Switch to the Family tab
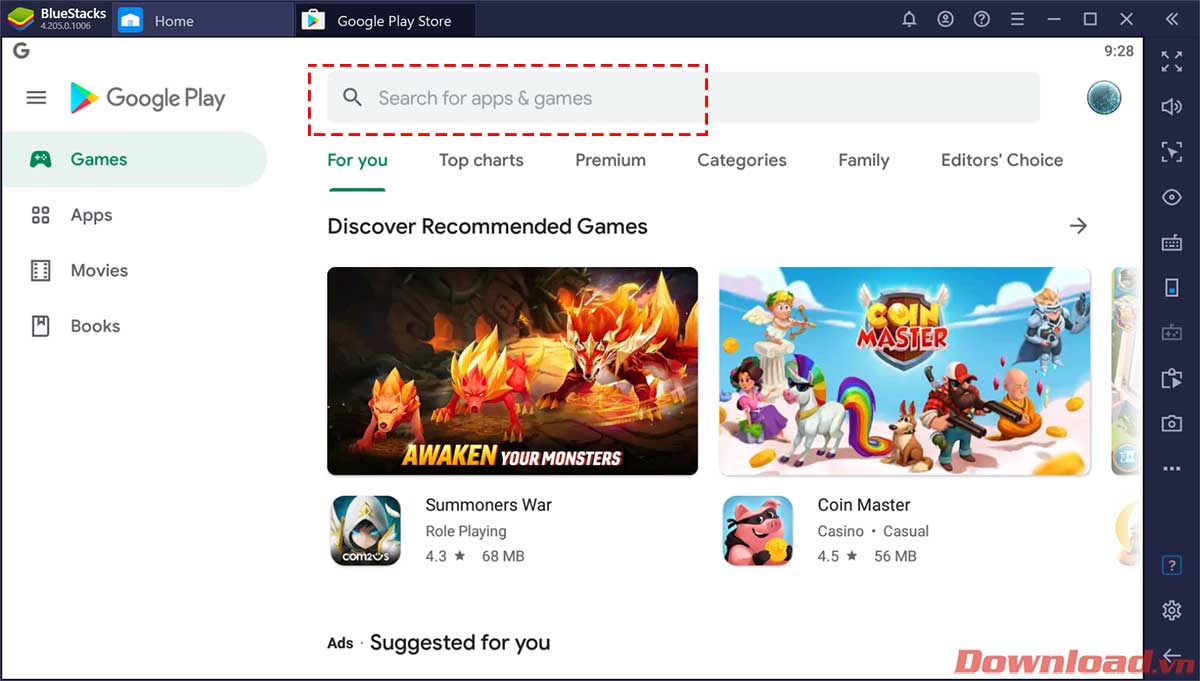The height and width of the screenshot is (681, 1200). click(864, 160)
